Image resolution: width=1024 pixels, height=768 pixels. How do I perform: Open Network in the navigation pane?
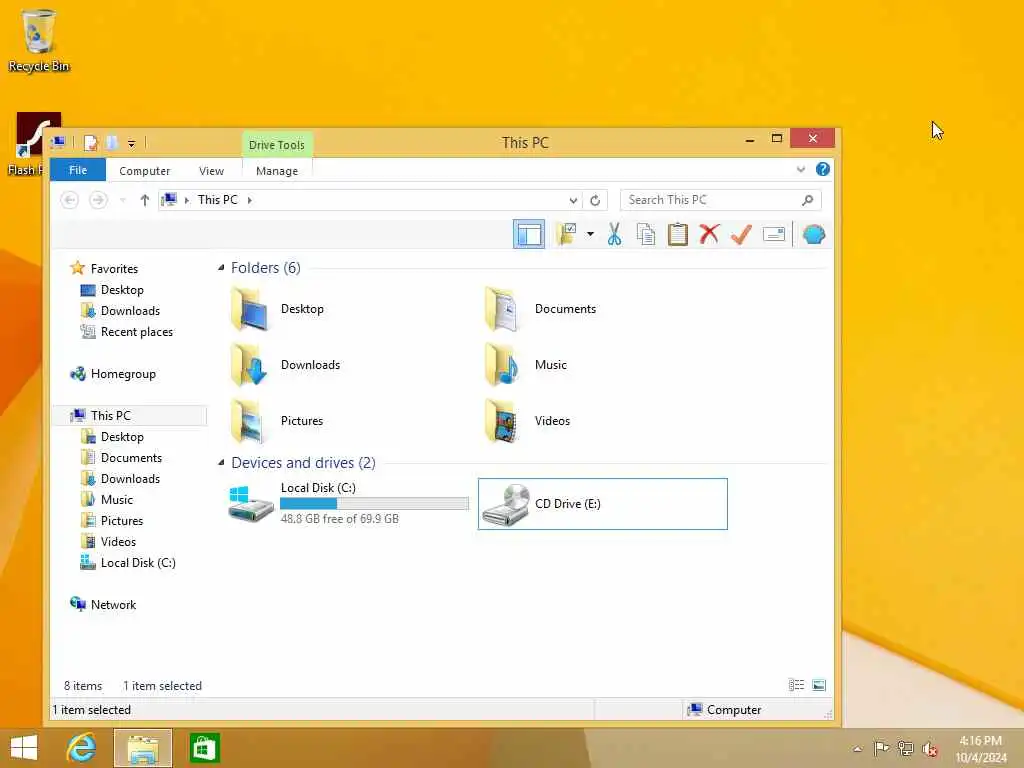pyautogui.click(x=113, y=605)
